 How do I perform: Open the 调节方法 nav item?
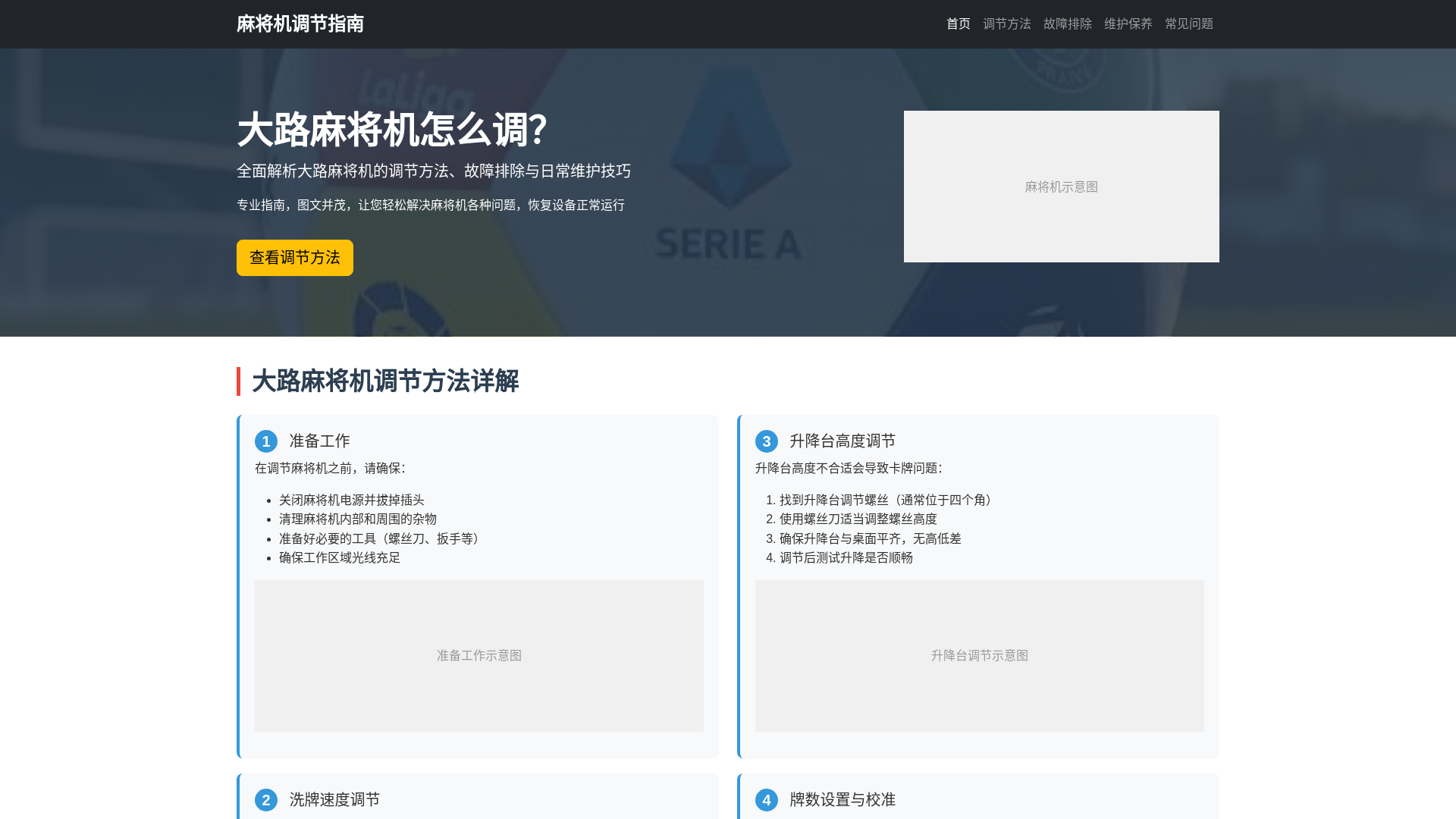tap(1007, 24)
